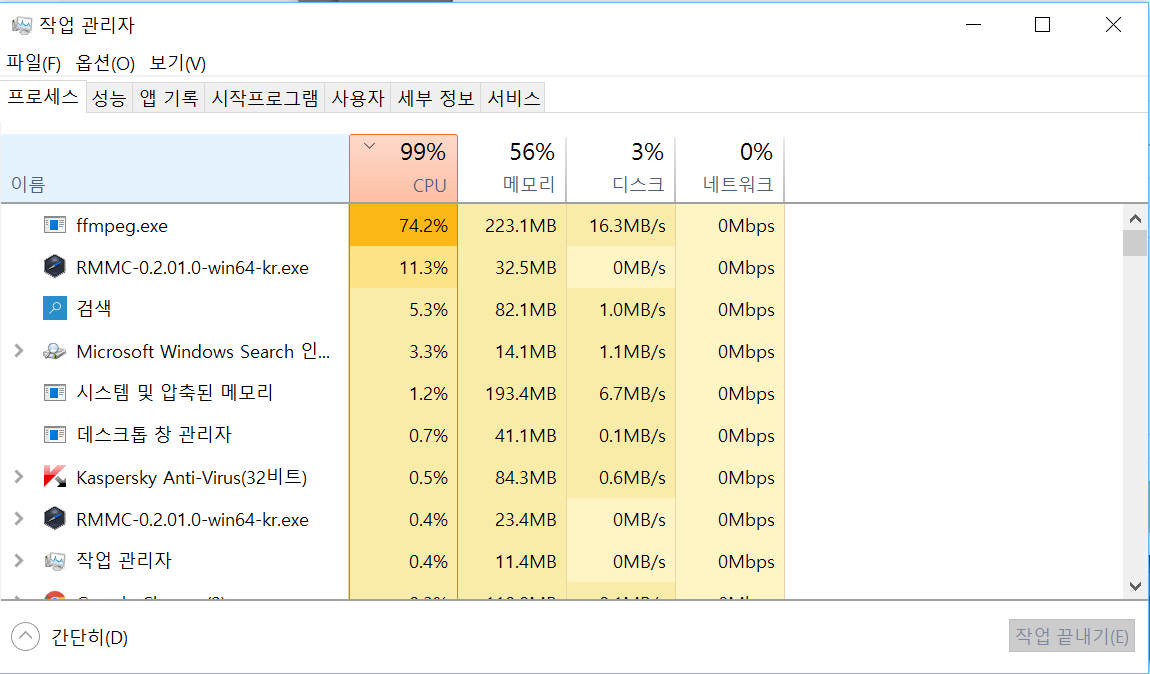Select the first RMMC-0.2.01.0-win64-kr.exe process icon
Image resolution: width=1150 pixels, height=674 pixels.
point(55,267)
